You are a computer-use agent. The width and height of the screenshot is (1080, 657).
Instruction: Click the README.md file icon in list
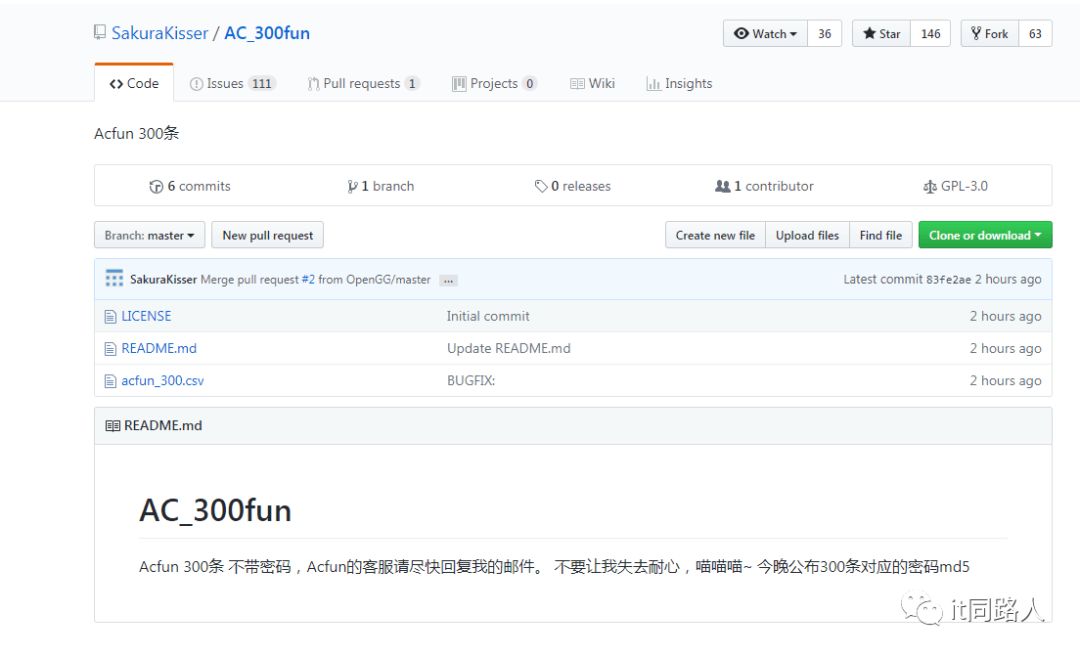pos(110,349)
